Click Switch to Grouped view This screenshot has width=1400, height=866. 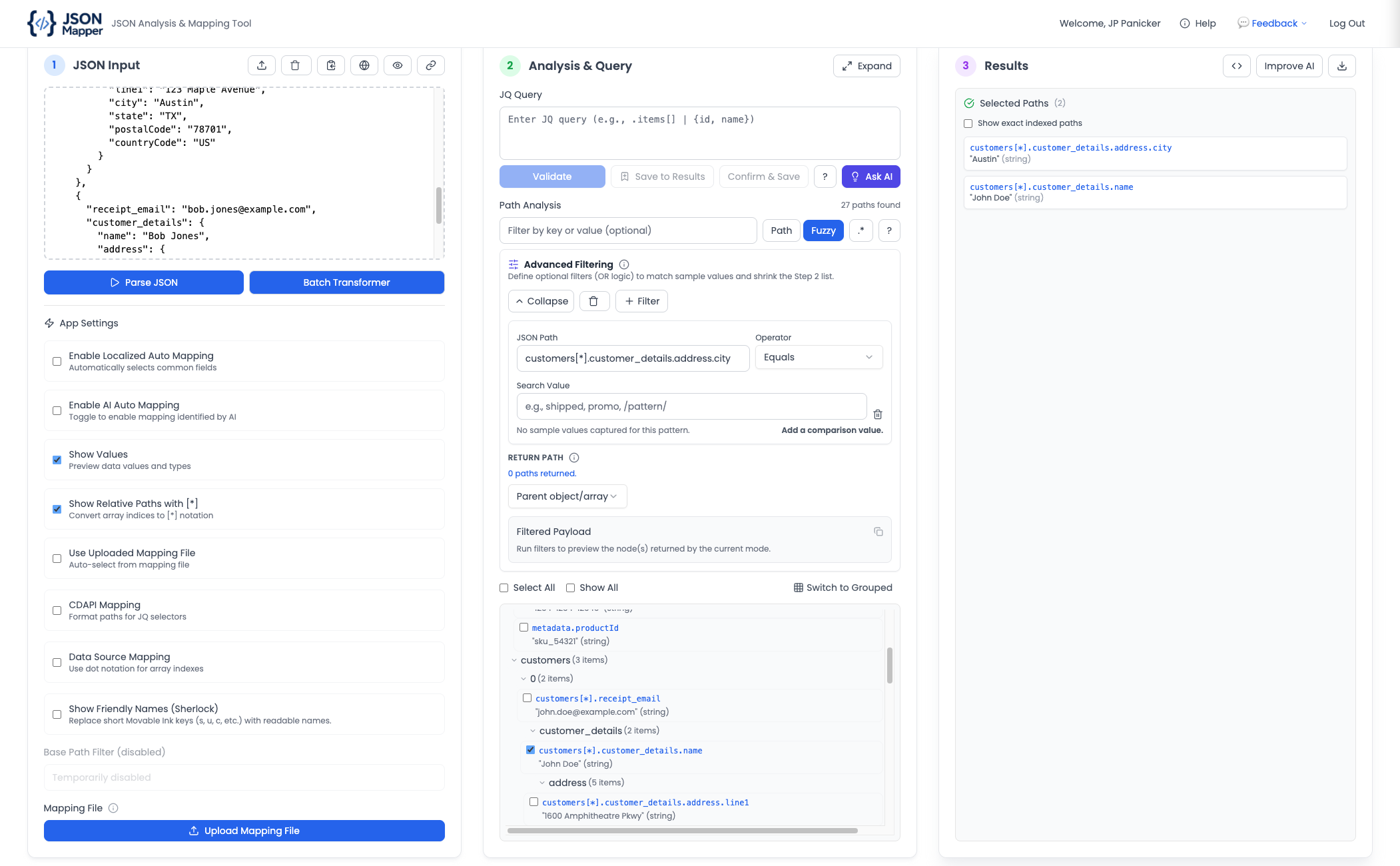point(843,588)
